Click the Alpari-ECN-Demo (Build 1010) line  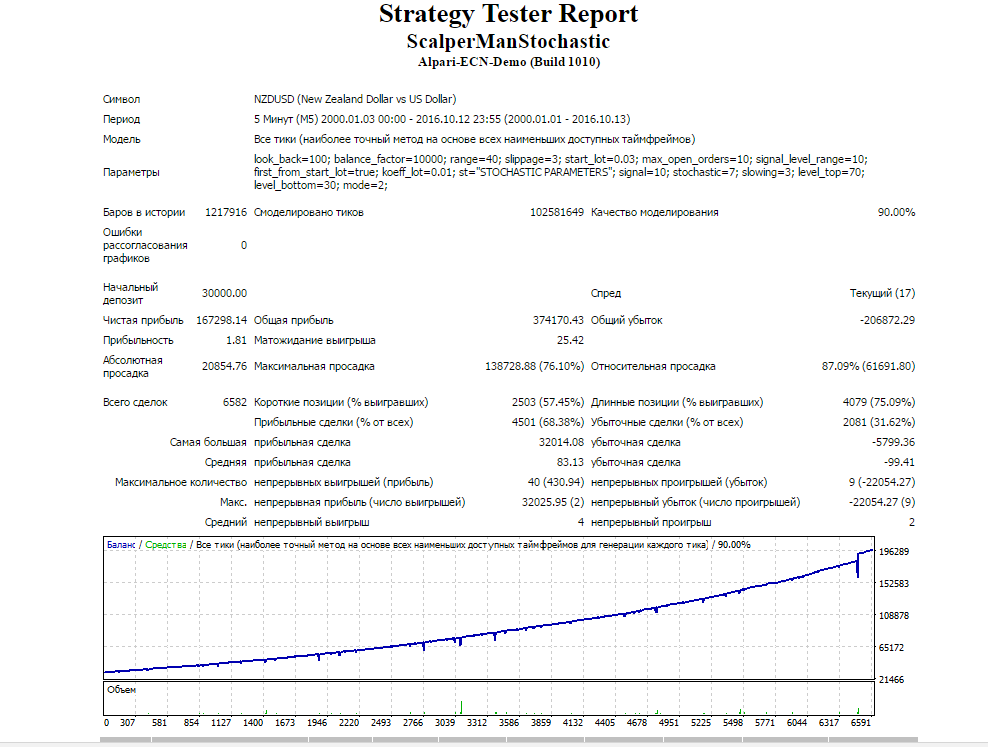(x=508, y=62)
